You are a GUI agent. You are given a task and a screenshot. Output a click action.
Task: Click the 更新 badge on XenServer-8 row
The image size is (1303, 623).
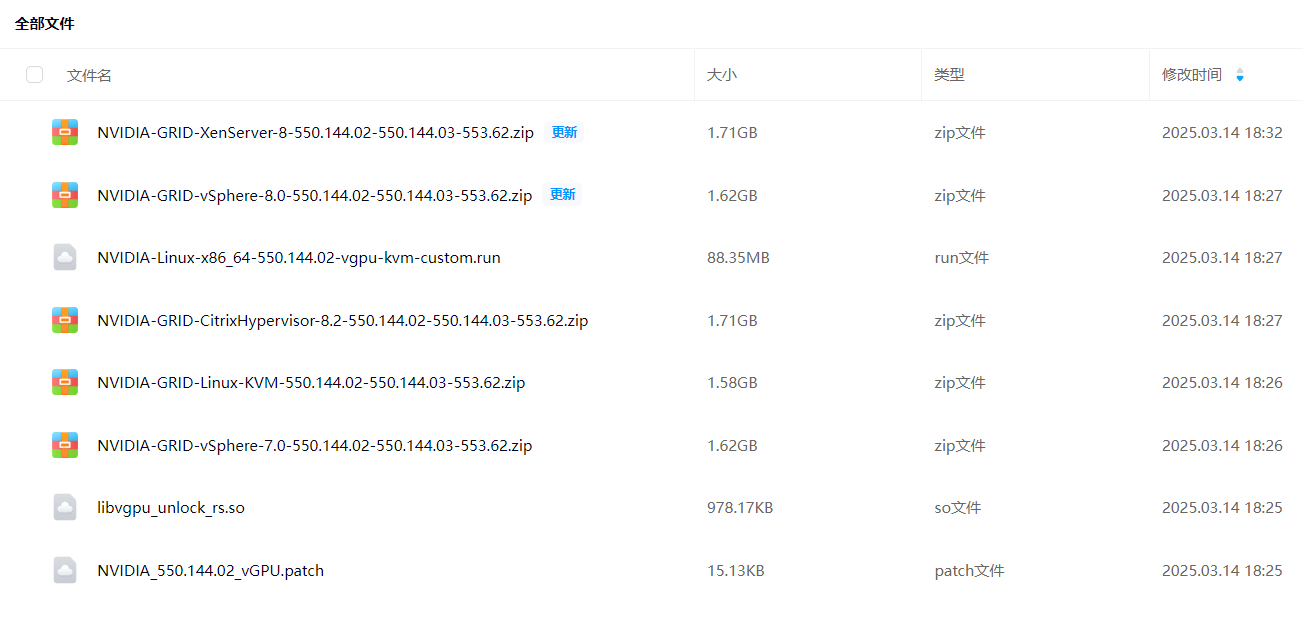pyautogui.click(x=564, y=132)
